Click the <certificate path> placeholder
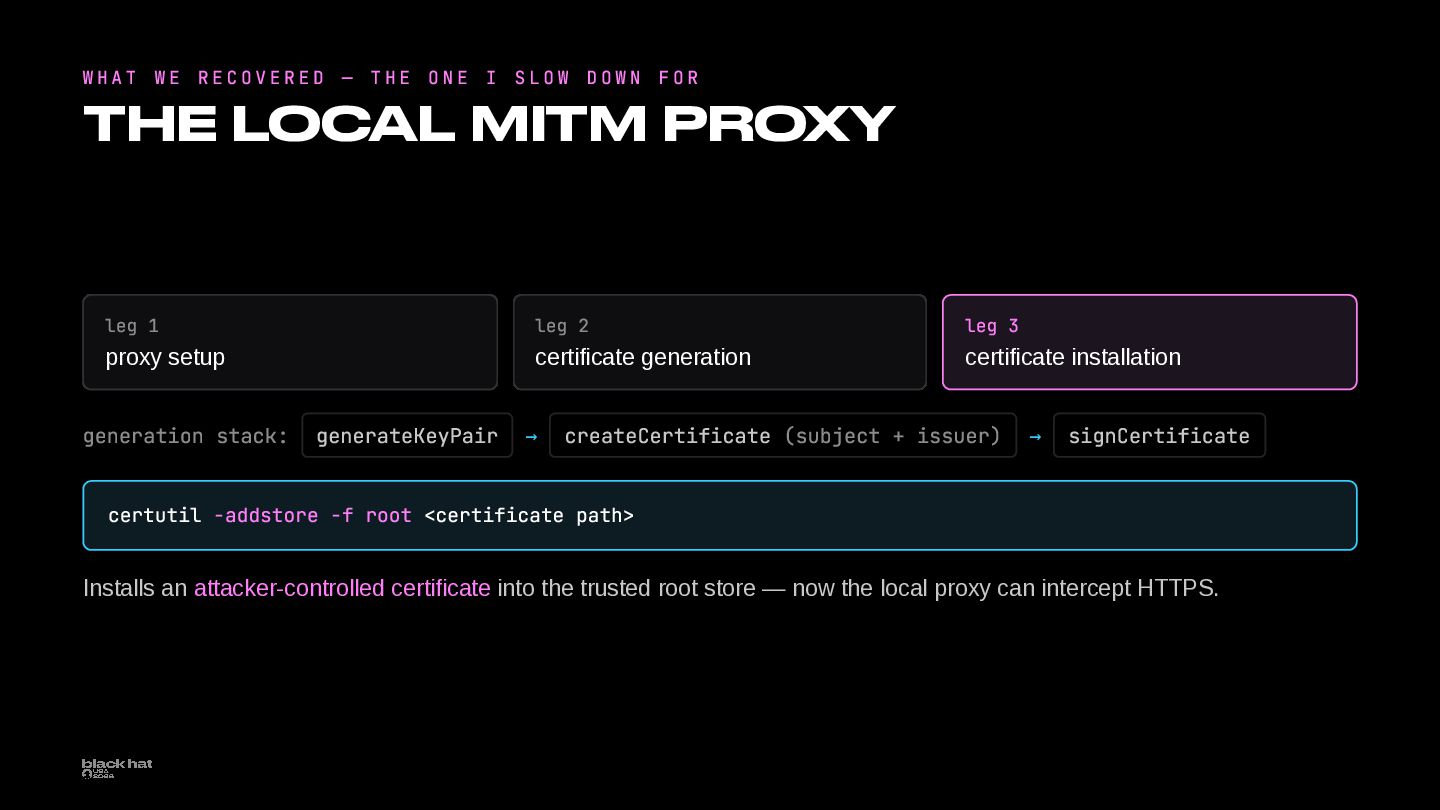Screen dimensions: 1440x810 pyautogui.click(x=529, y=516)
